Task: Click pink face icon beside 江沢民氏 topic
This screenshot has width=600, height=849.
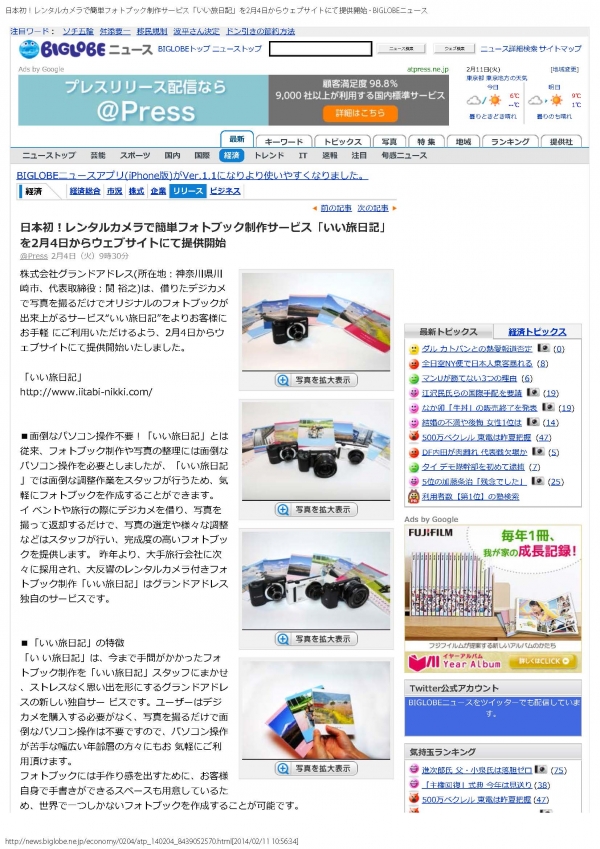Action: [x=414, y=393]
